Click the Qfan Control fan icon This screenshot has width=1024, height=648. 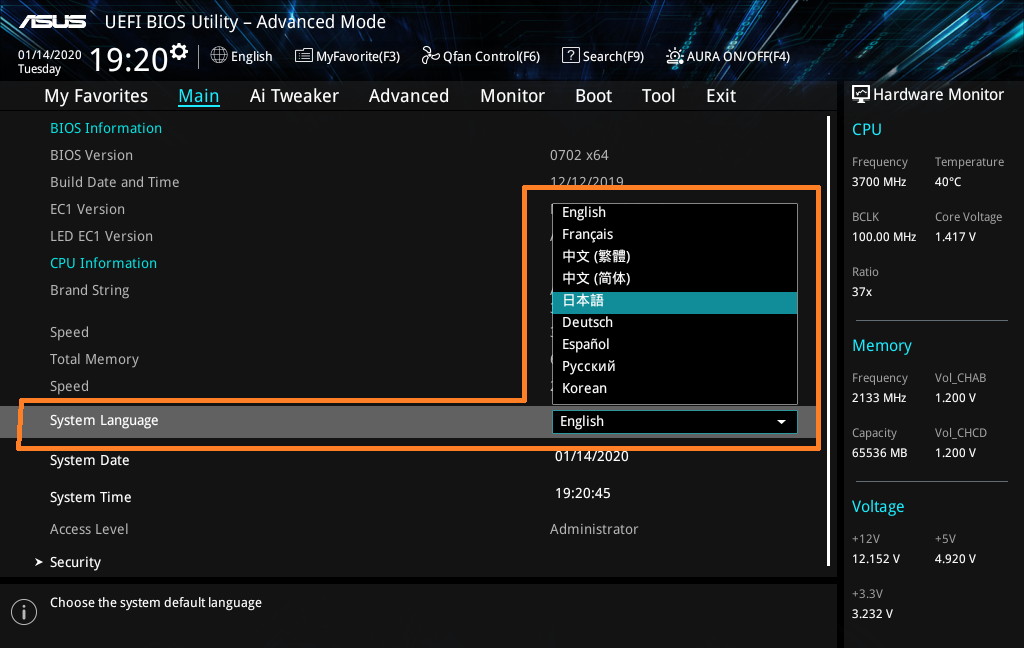430,56
